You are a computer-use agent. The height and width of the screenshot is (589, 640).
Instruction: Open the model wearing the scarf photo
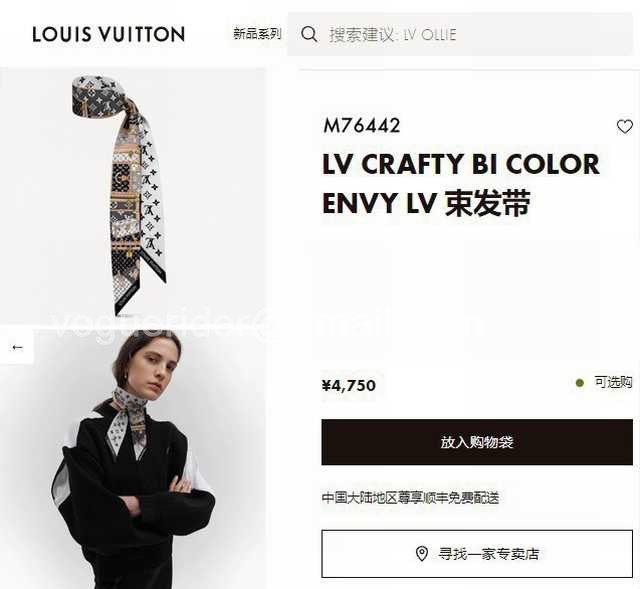[x=133, y=459]
